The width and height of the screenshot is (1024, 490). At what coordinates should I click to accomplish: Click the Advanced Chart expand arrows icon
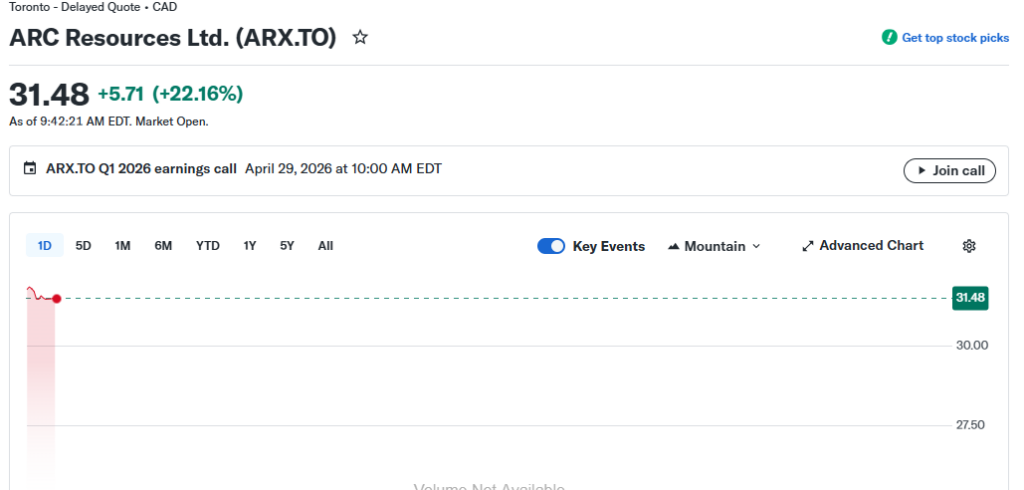808,246
